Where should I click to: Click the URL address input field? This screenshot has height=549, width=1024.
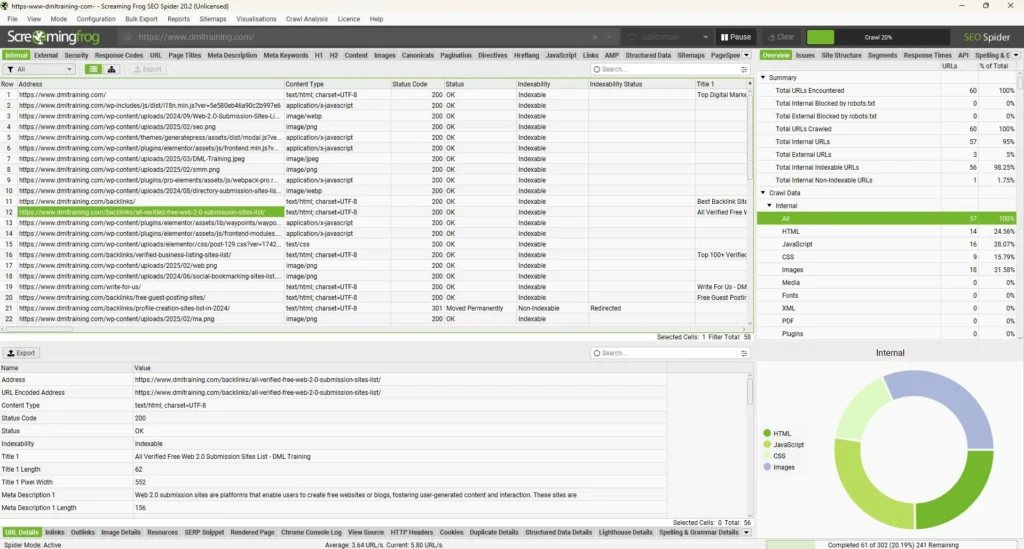[x=366, y=37]
